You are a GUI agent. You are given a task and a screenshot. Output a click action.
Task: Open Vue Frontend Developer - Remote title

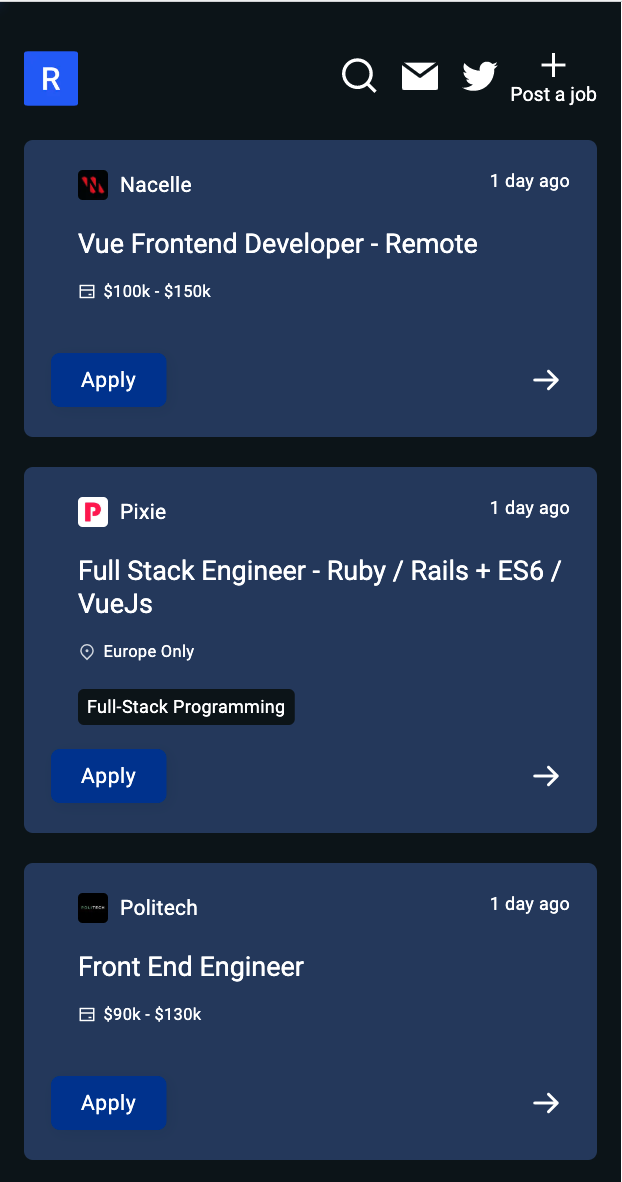pyautogui.click(x=277, y=244)
